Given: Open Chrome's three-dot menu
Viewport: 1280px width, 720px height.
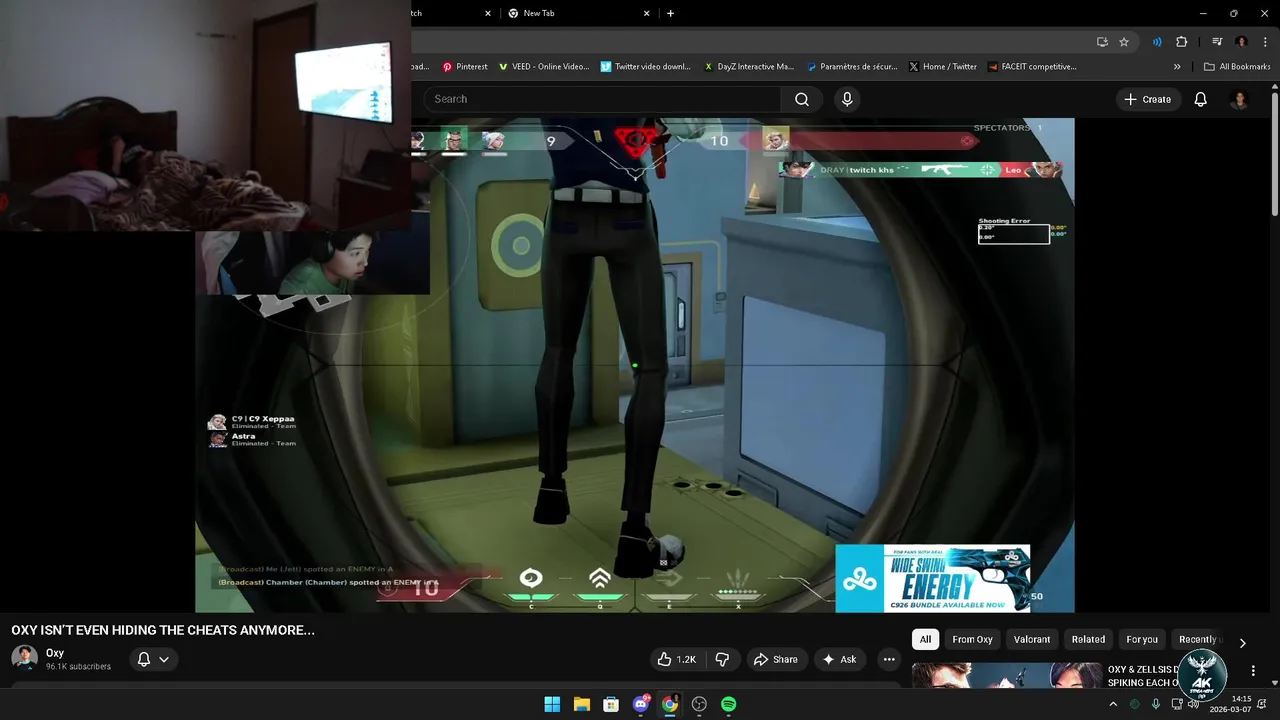Looking at the screenshot, I should pos(1263,42).
